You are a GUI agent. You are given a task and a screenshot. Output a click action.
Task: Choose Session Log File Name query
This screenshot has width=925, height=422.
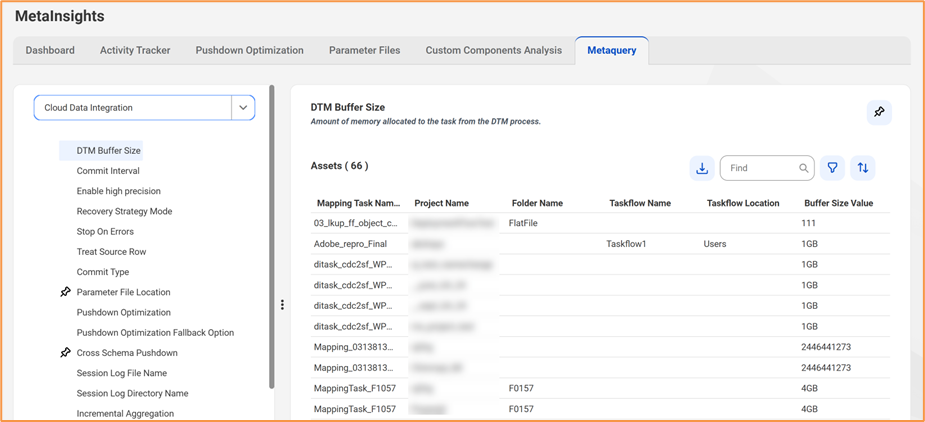point(122,373)
